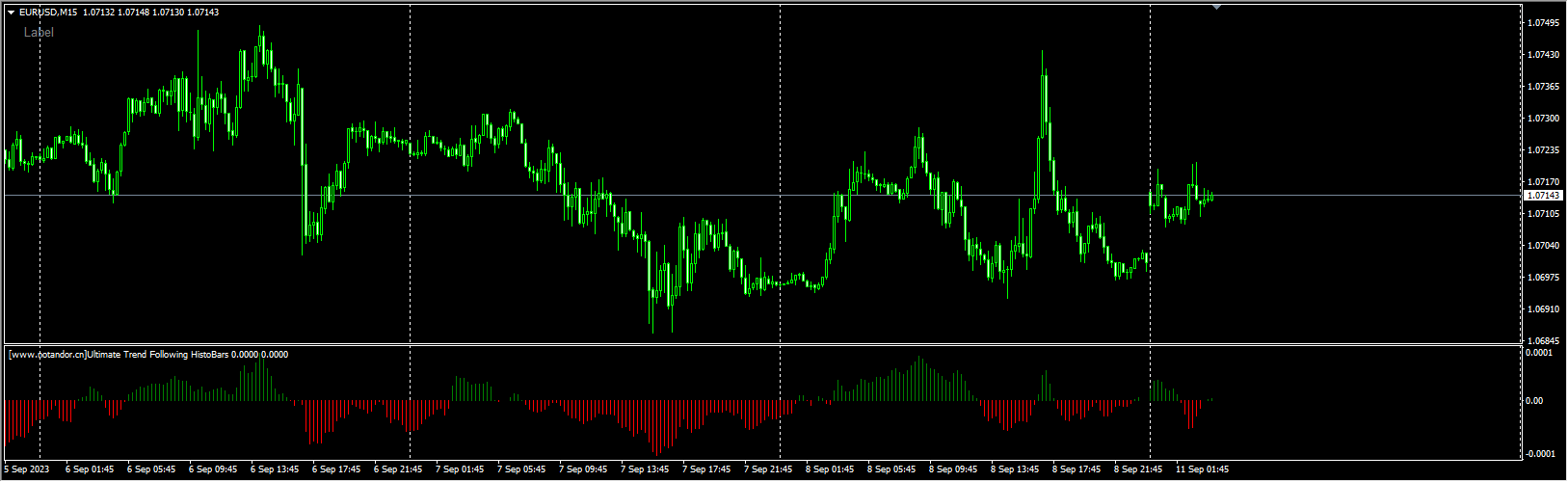Image resolution: width=1568 pixels, height=482 pixels.
Task: Click price scale value 1.07495
Action: point(1544,22)
